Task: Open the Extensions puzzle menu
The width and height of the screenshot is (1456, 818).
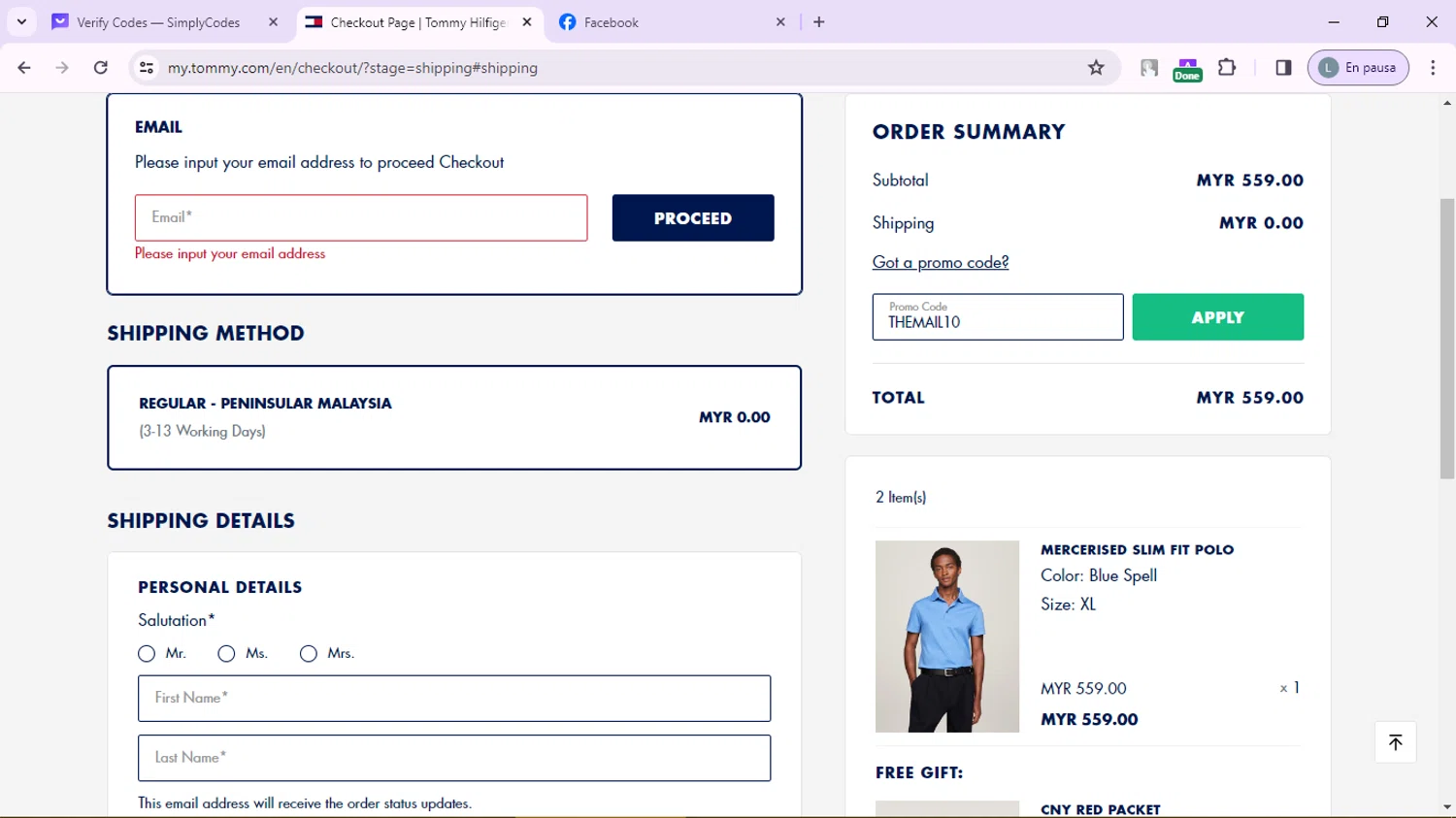Action: pyautogui.click(x=1227, y=68)
